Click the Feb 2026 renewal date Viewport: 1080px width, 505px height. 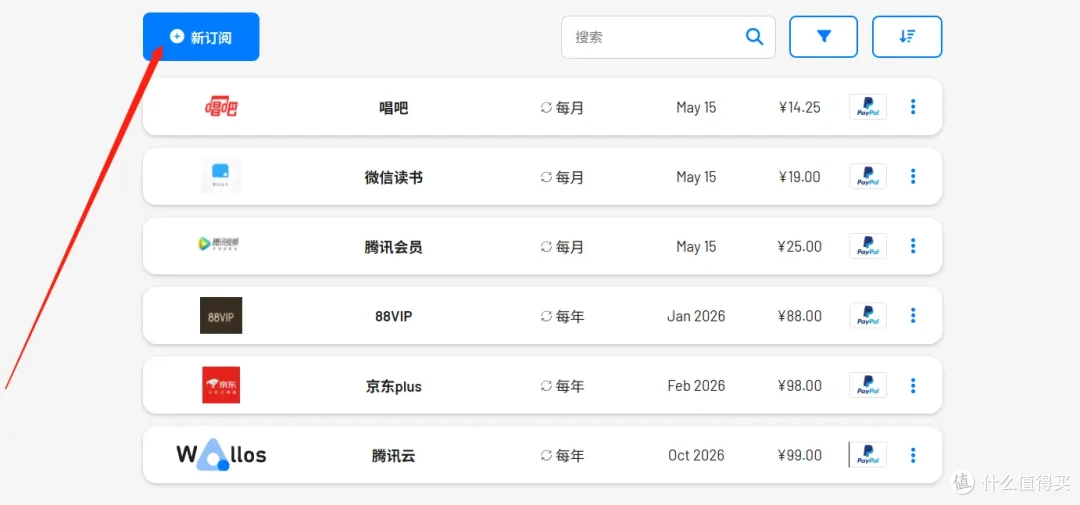pos(696,386)
